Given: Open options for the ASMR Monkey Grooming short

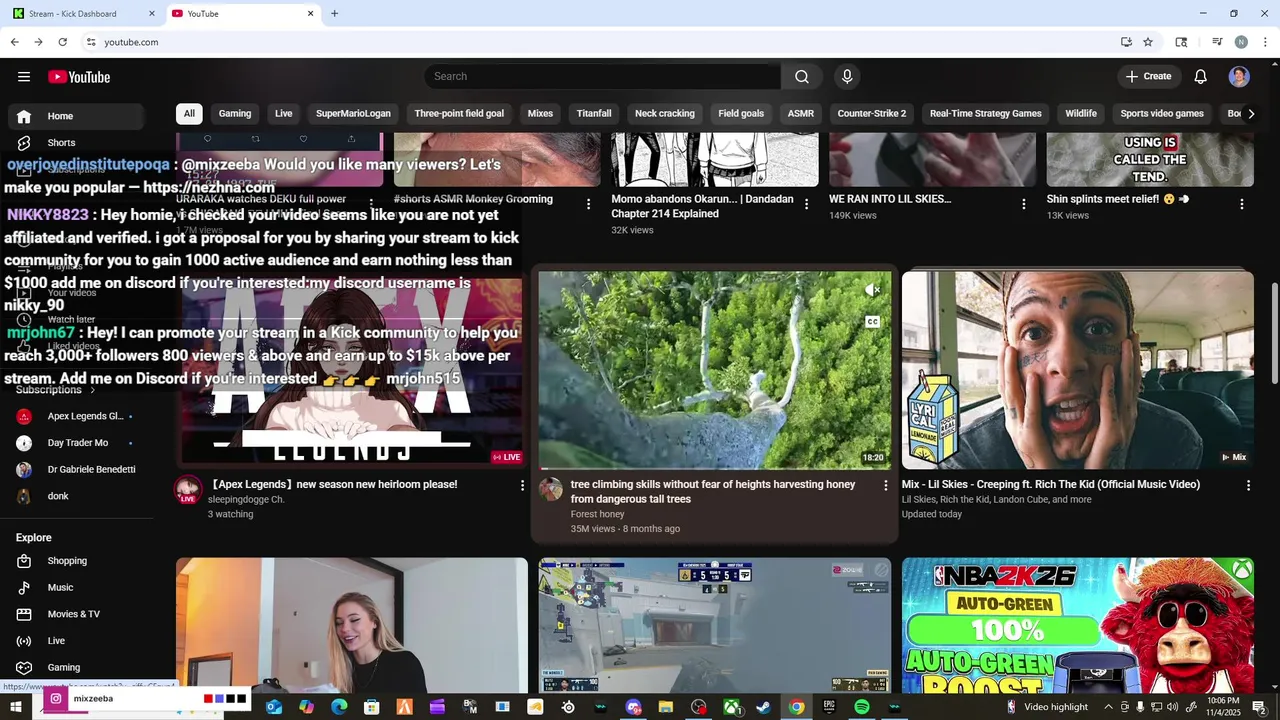Looking at the screenshot, I should 588,204.
